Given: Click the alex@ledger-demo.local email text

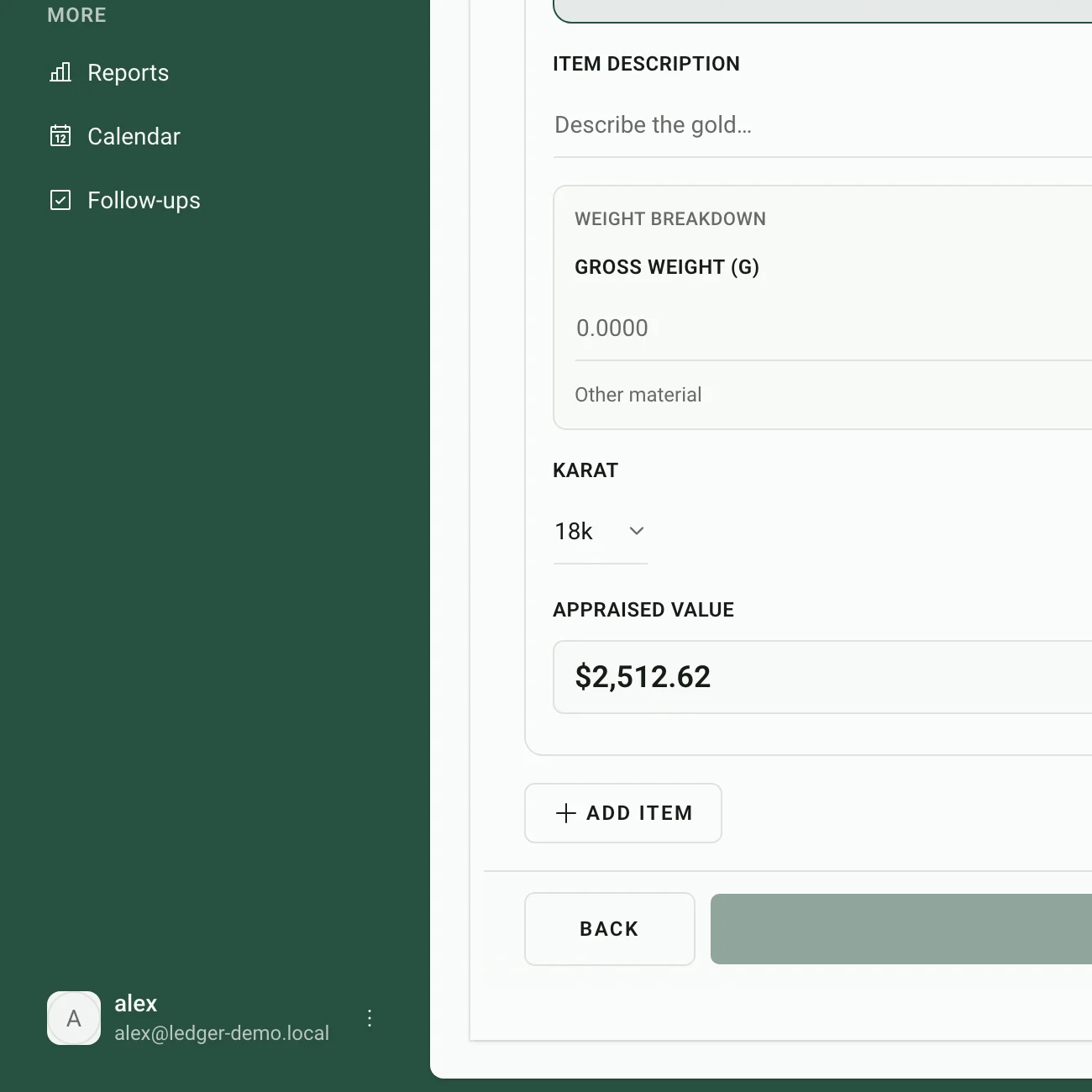Looking at the screenshot, I should 222,1033.
